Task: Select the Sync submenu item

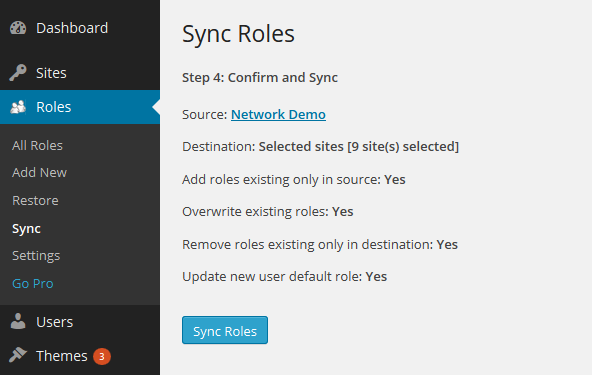Action: 26,229
